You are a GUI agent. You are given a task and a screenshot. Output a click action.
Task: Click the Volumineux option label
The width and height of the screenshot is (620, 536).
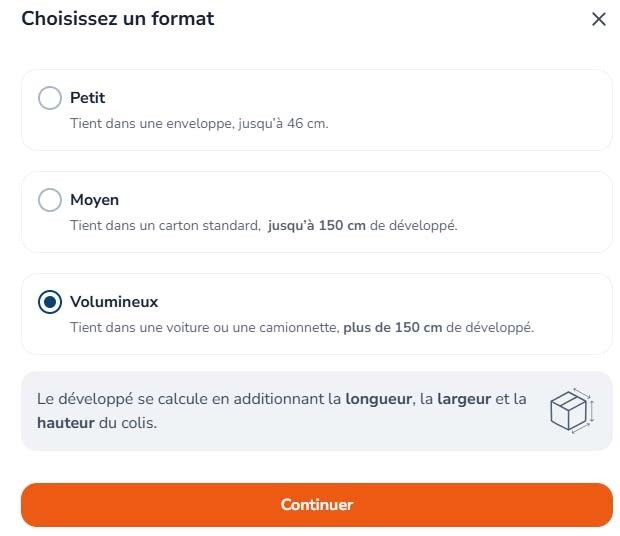coord(114,302)
